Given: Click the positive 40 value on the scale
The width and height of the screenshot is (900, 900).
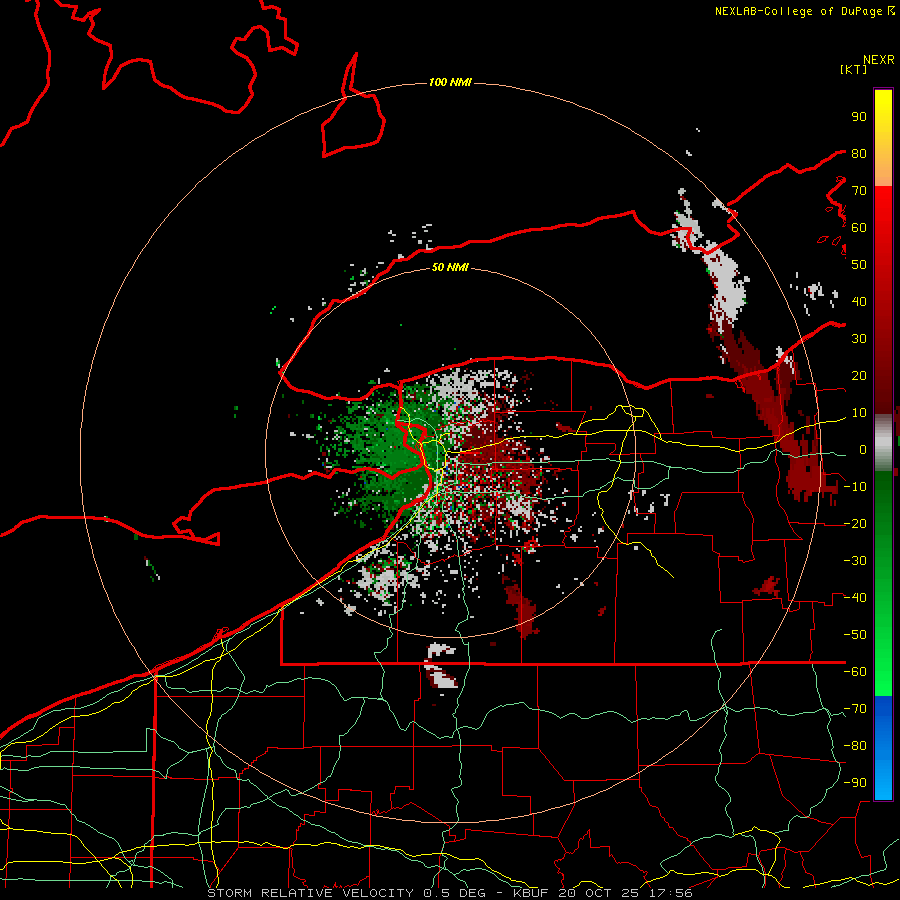Looking at the screenshot, I should pyautogui.click(x=859, y=301).
